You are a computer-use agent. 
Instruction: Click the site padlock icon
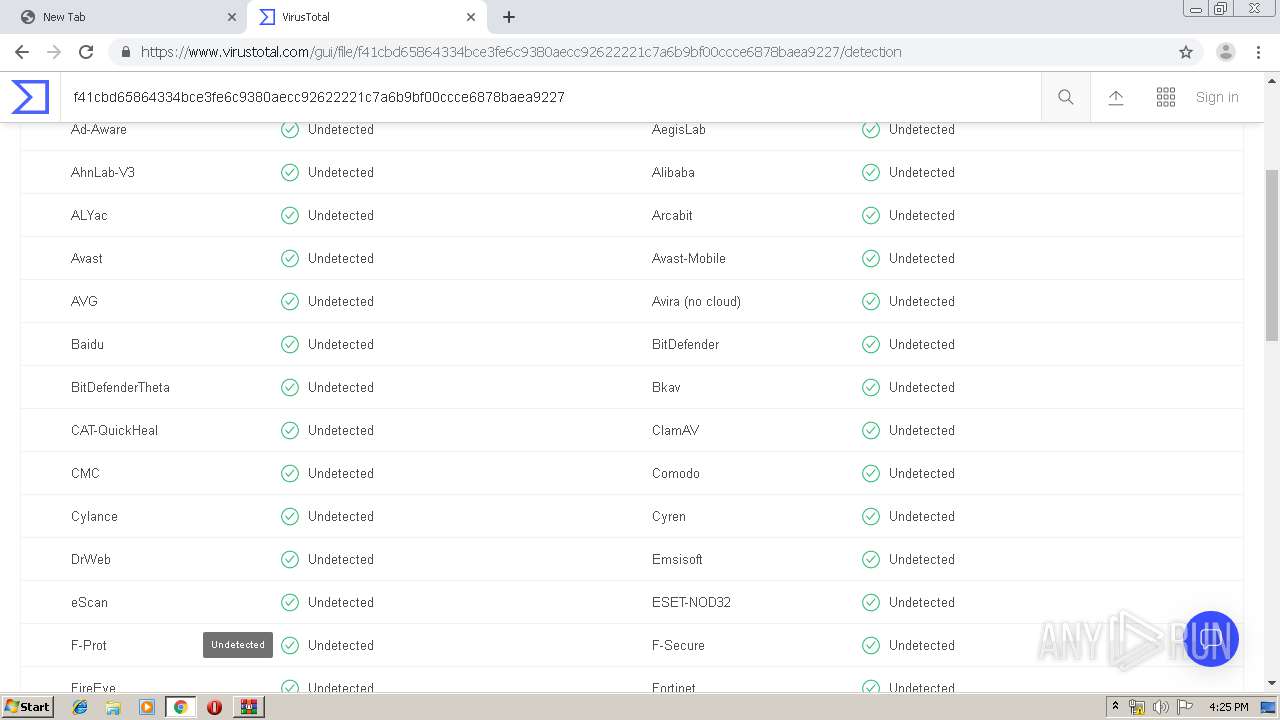(125, 52)
